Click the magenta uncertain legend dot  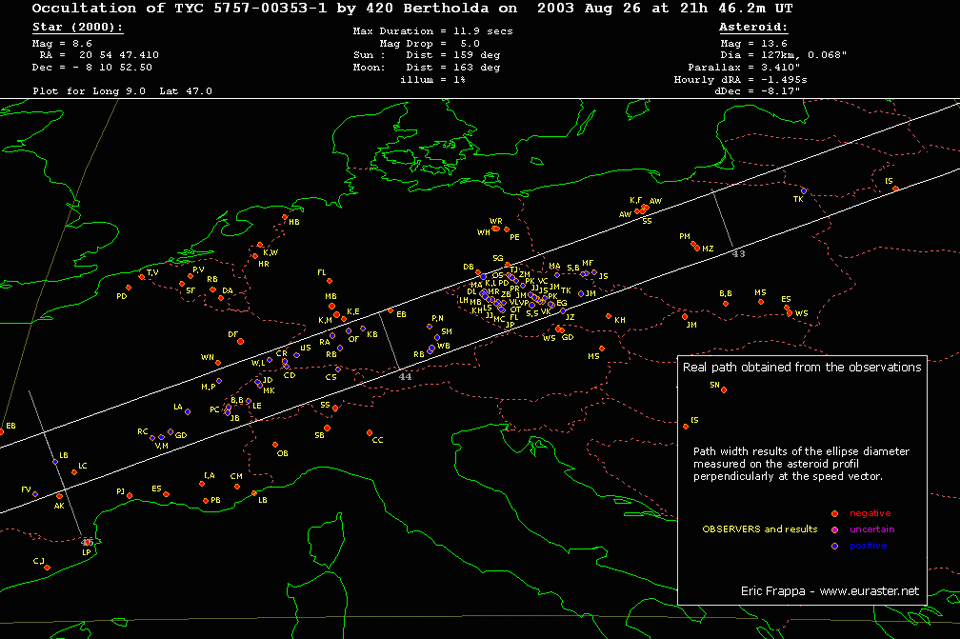834,529
